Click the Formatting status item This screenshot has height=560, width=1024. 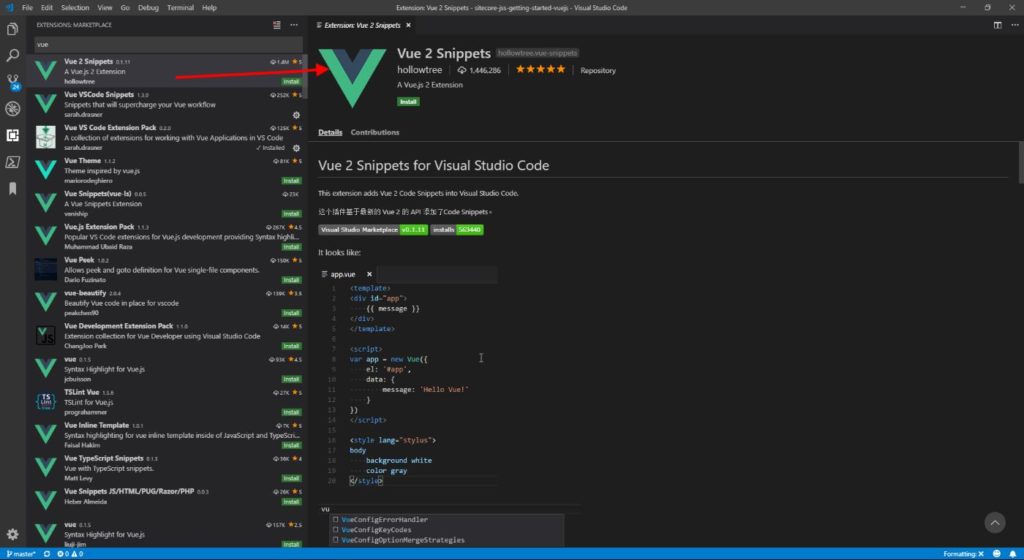tap(963, 553)
